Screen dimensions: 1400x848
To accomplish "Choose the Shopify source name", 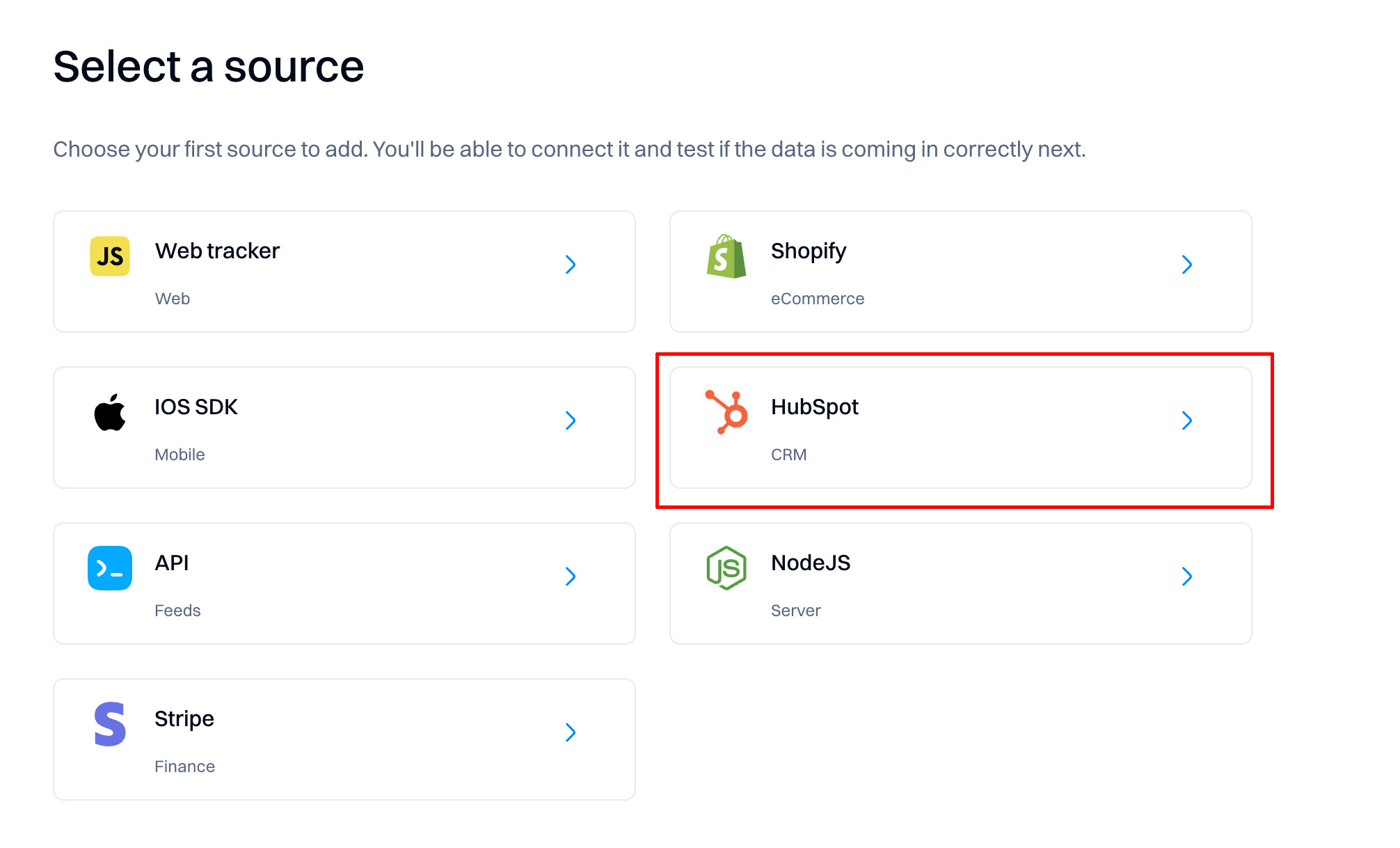I will 809,251.
